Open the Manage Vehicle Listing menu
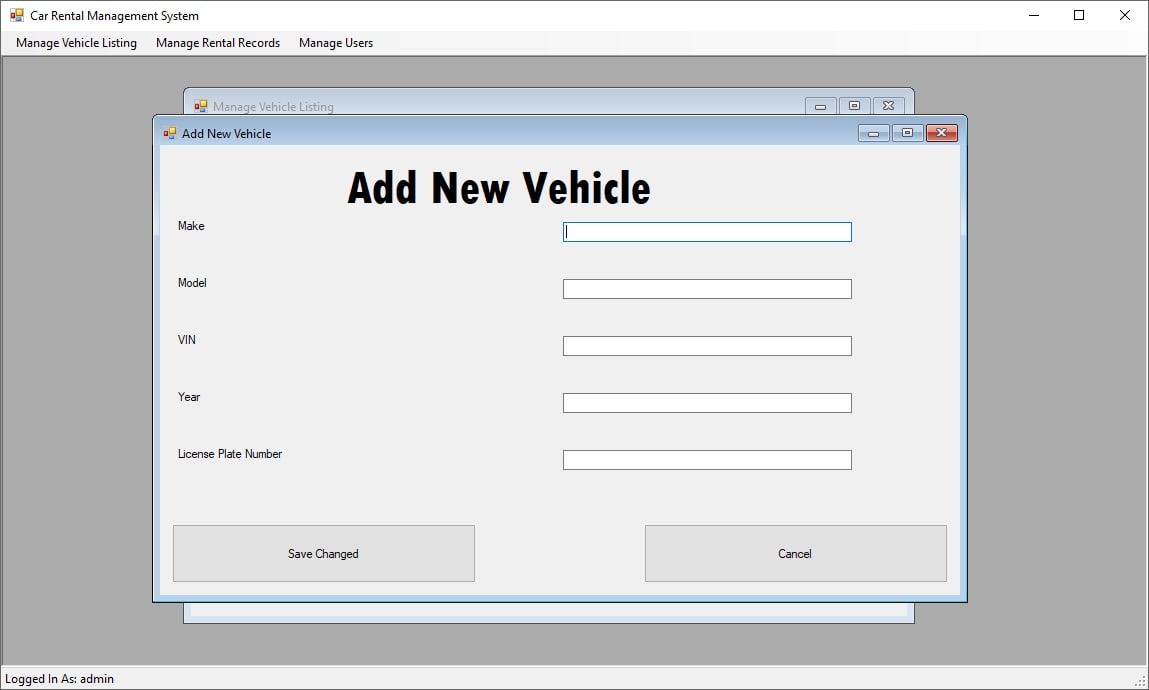1149x690 pixels. pos(76,43)
